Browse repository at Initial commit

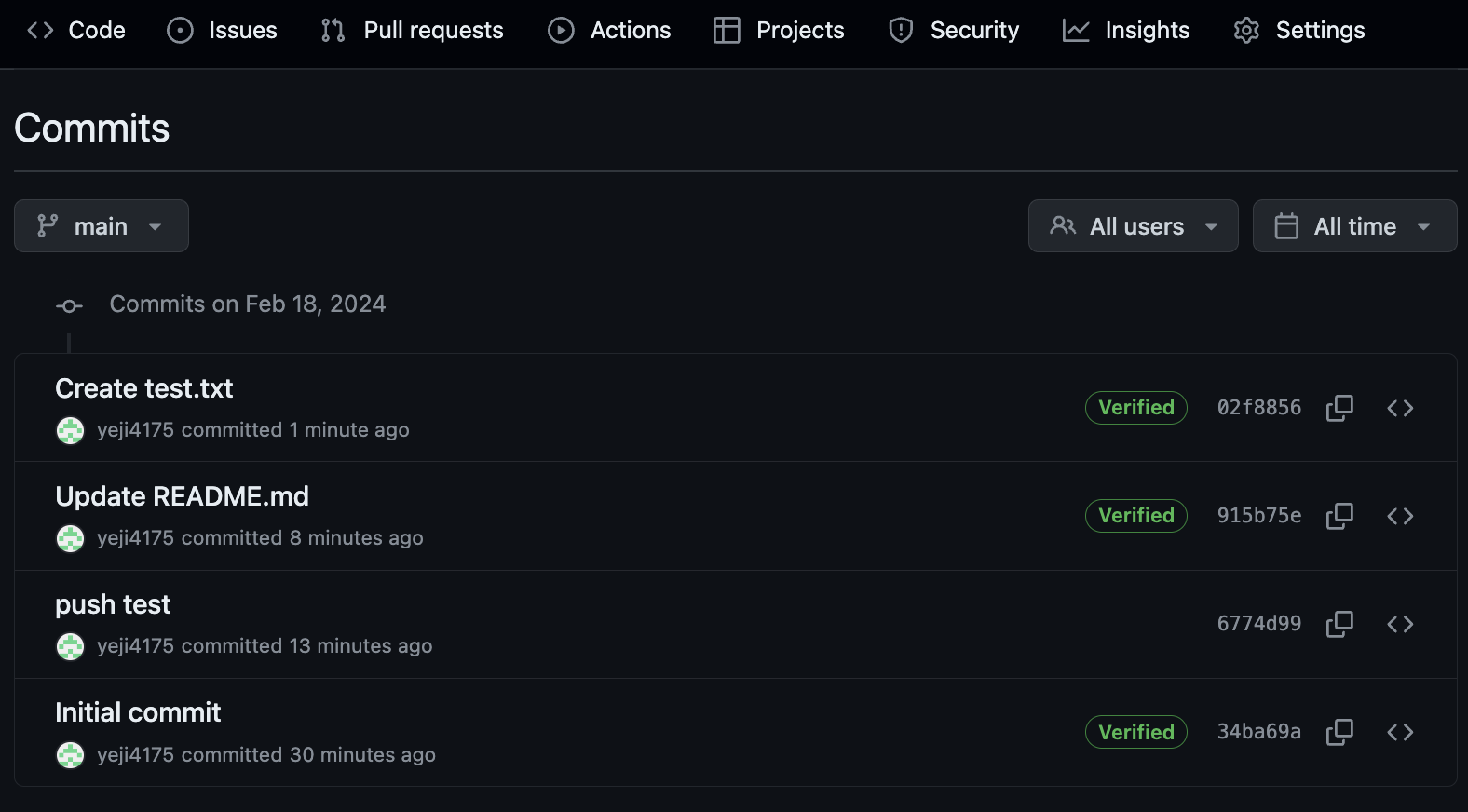click(x=1400, y=732)
